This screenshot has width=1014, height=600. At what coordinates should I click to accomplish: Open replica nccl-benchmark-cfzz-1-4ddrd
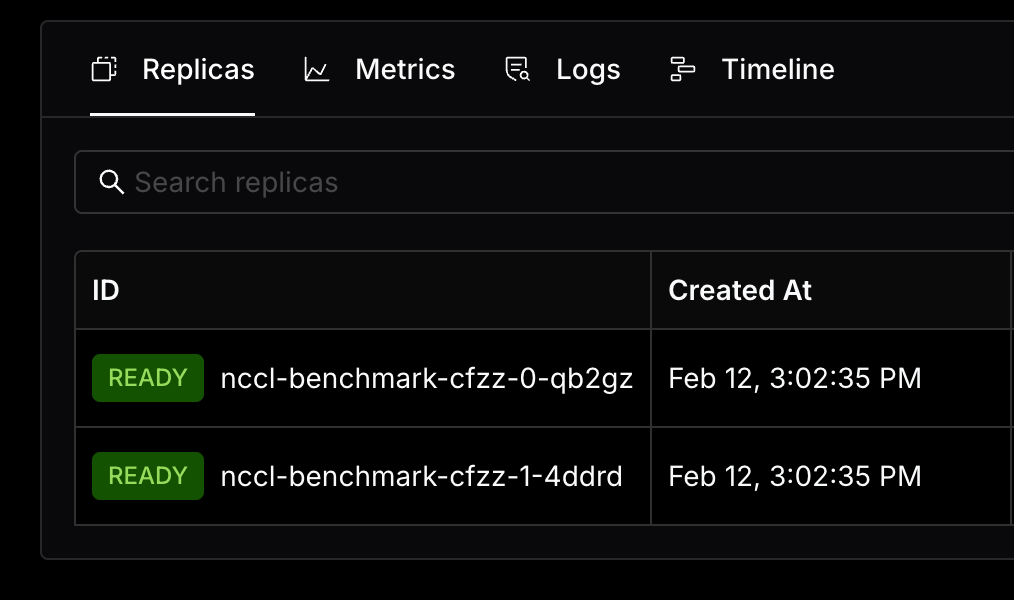422,477
